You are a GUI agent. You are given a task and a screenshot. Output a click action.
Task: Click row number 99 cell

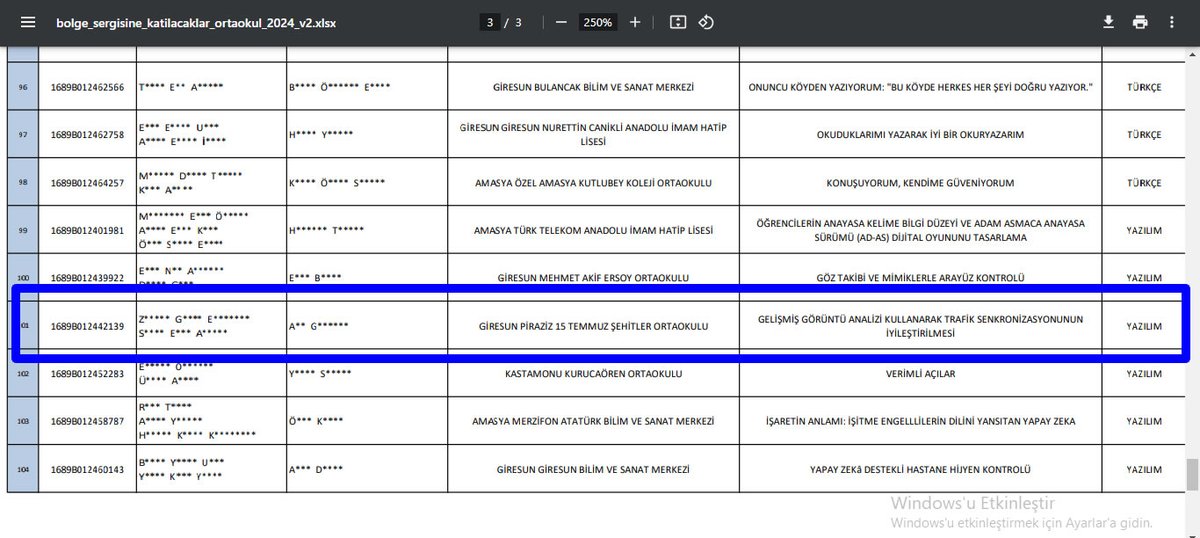(23, 230)
